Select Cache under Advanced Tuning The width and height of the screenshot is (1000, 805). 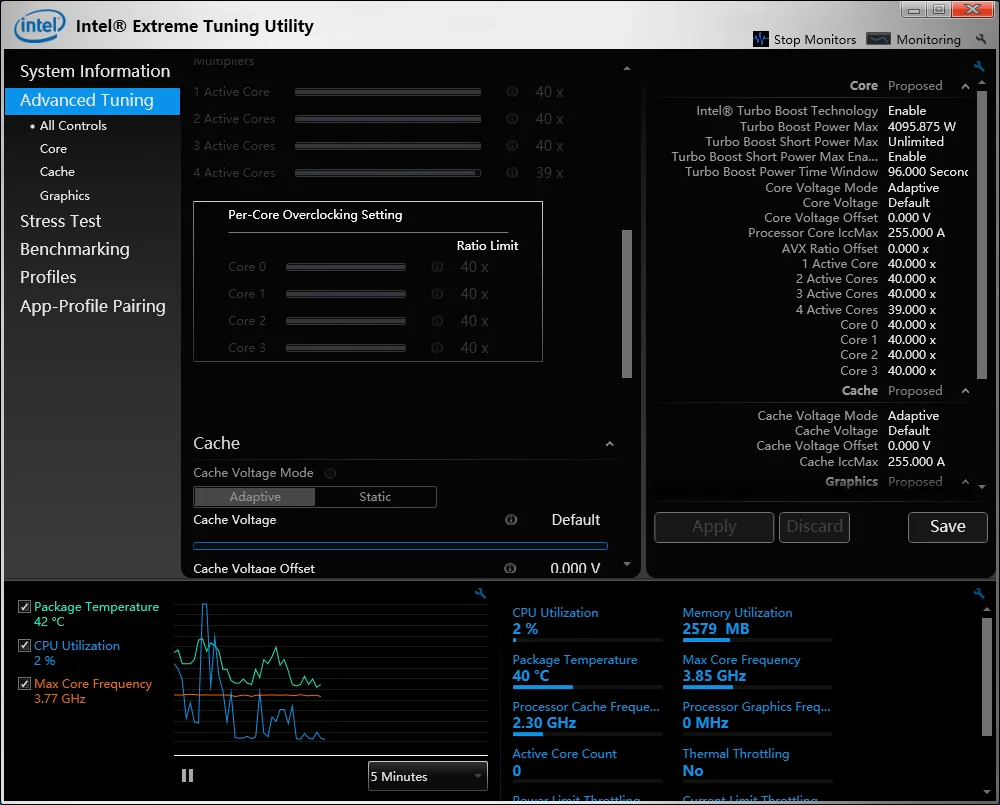point(57,172)
